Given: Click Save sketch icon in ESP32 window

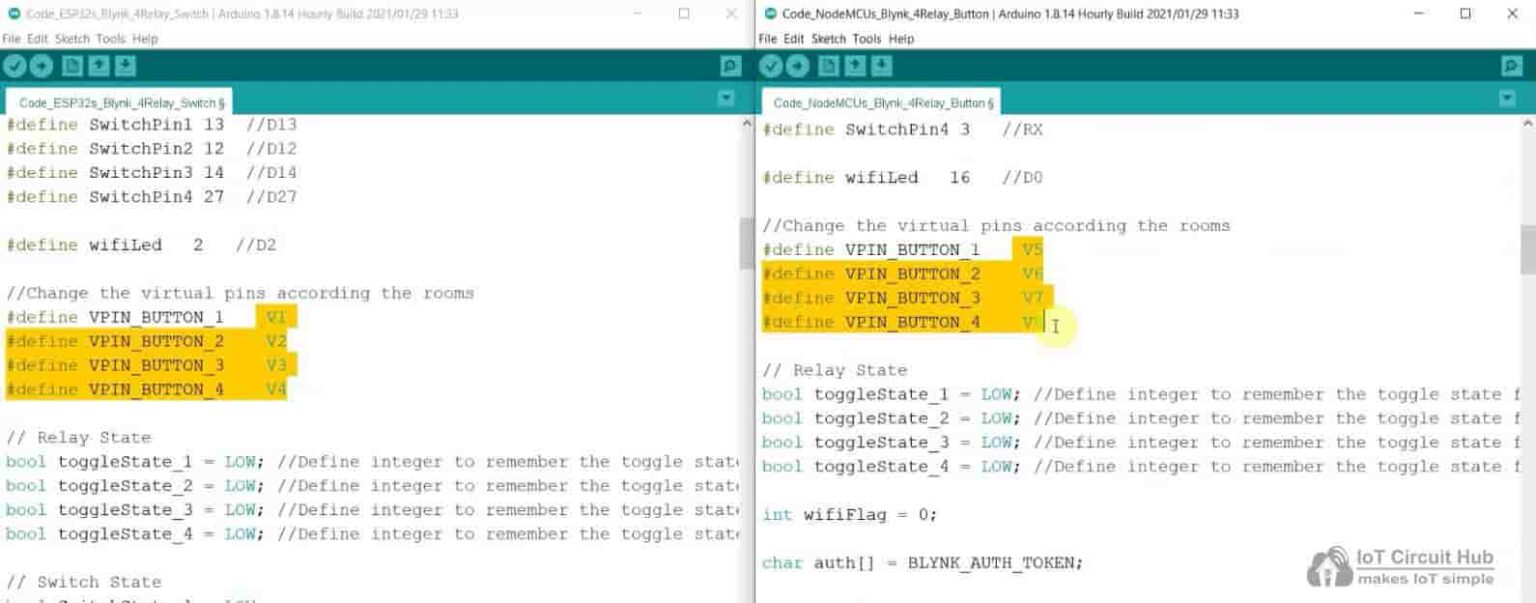Looking at the screenshot, I should [125, 66].
